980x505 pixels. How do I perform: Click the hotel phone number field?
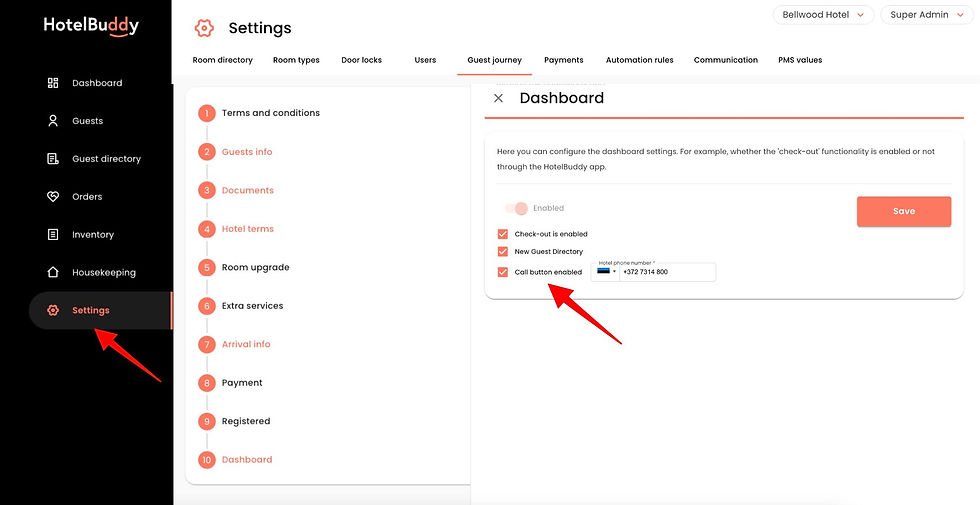667,272
